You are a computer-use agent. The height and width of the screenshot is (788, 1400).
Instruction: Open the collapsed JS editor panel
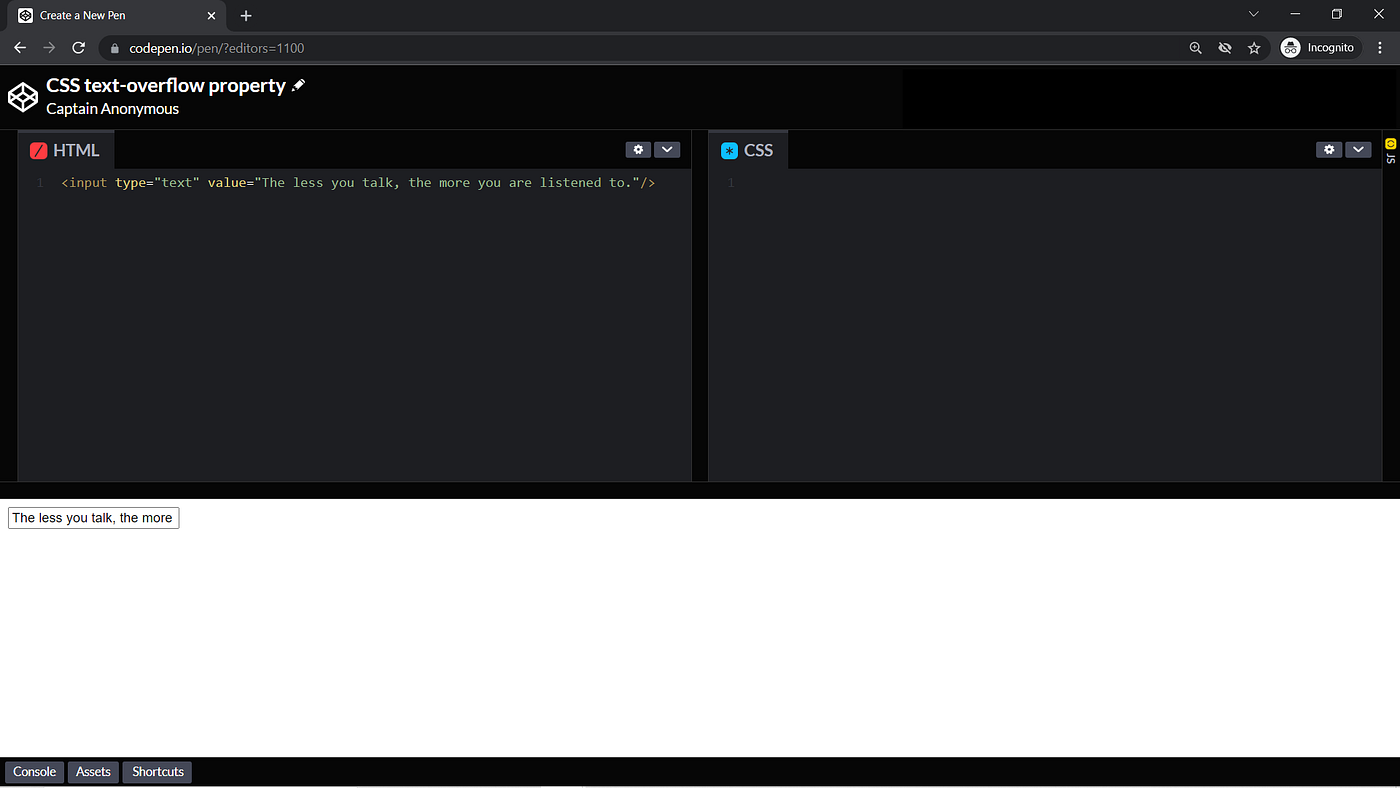(1391, 151)
